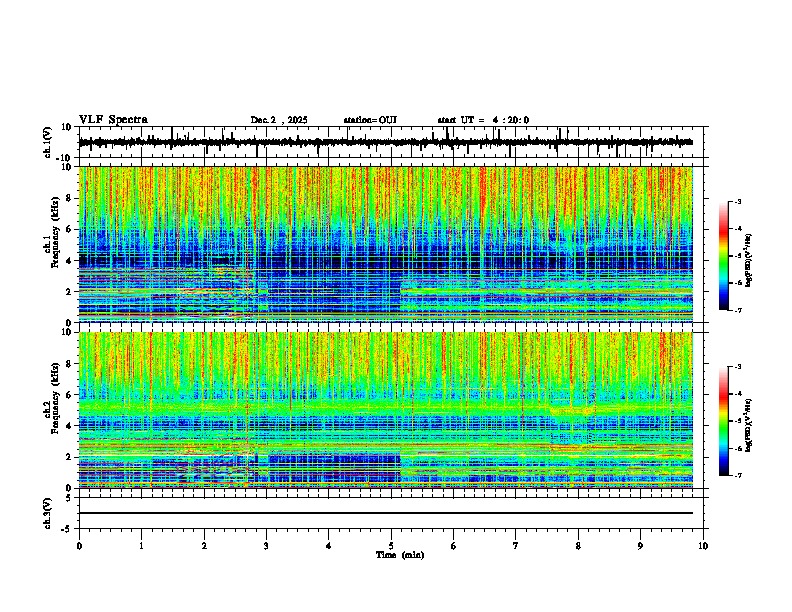Click the "-7" label on ch.2 color bar
792x612 pixels.
737,475
